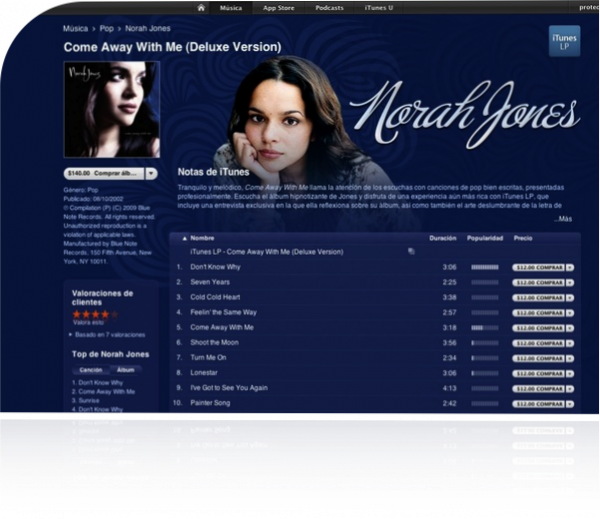Buy Cold Cold Heart track
Screen dimensions: 600x519
538,298
